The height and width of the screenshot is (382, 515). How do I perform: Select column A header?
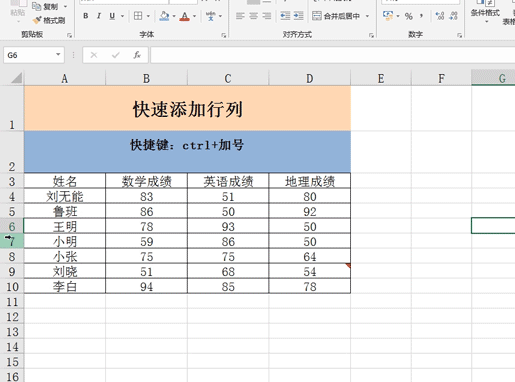[65, 78]
